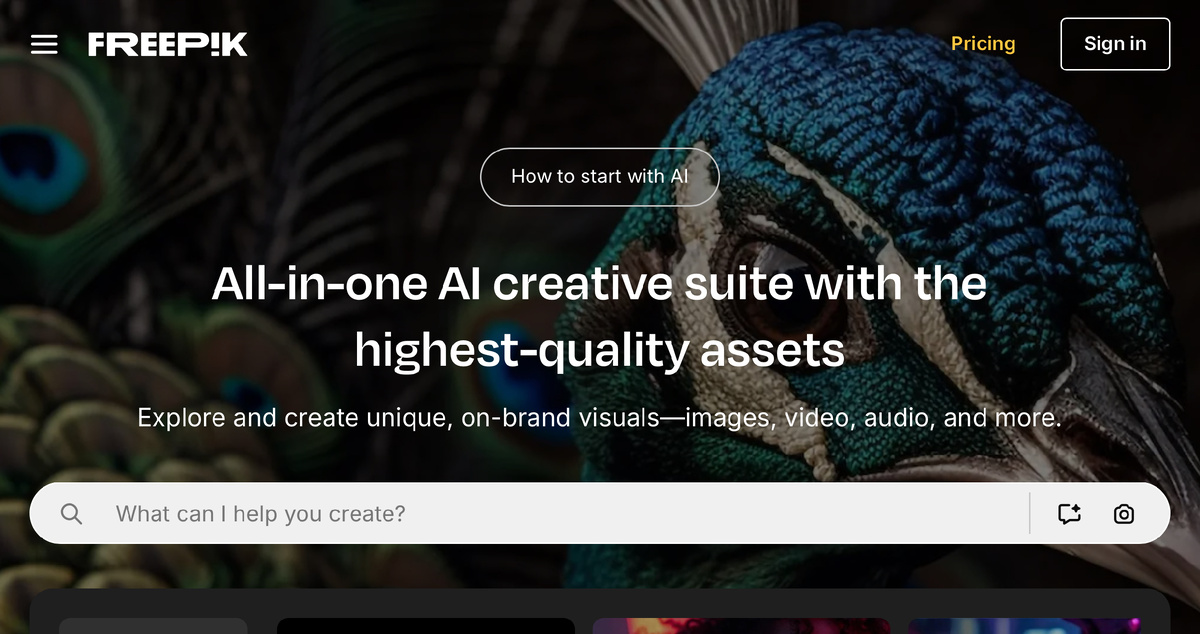Click the magnifying glass search icon
Screen dimensions: 1200x634
click(71, 514)
